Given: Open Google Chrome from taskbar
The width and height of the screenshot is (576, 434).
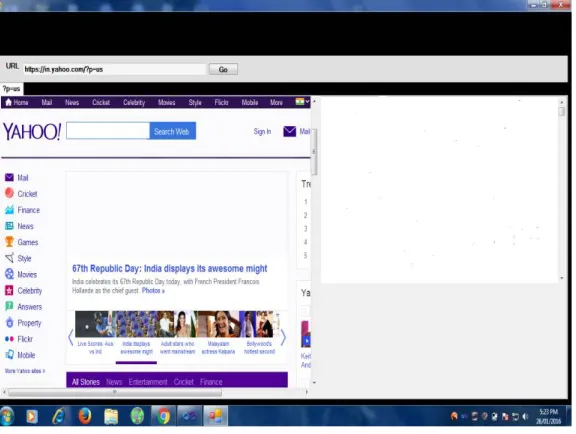Looking at the screenshot, I should pyautogui.click(x=163, y=416).
